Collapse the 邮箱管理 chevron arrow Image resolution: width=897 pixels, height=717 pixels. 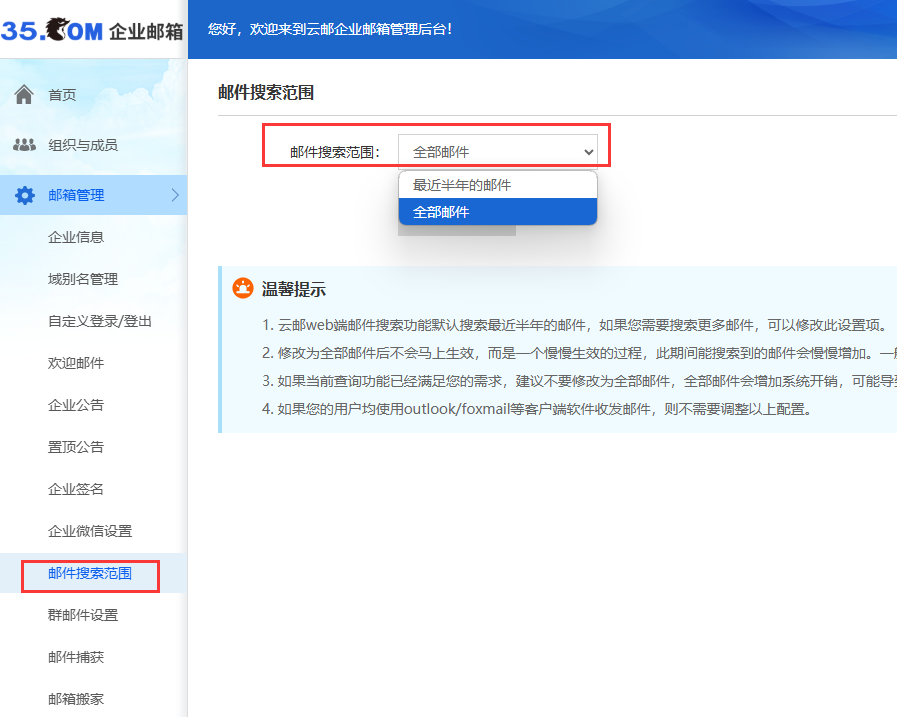pos(175,195)
